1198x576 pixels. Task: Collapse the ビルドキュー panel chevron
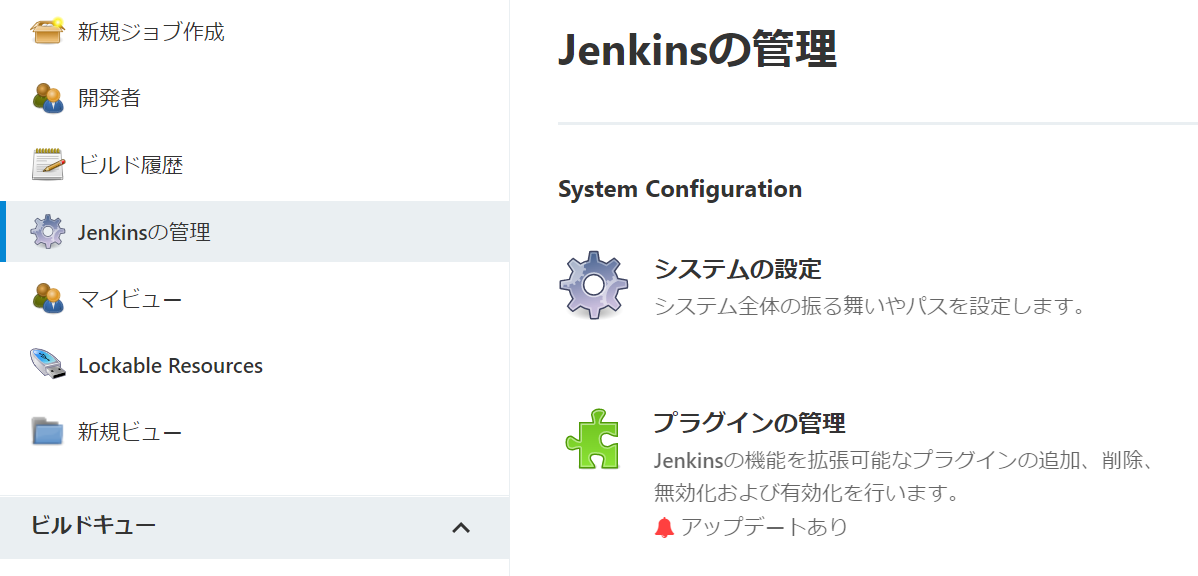tap(461, 527)
